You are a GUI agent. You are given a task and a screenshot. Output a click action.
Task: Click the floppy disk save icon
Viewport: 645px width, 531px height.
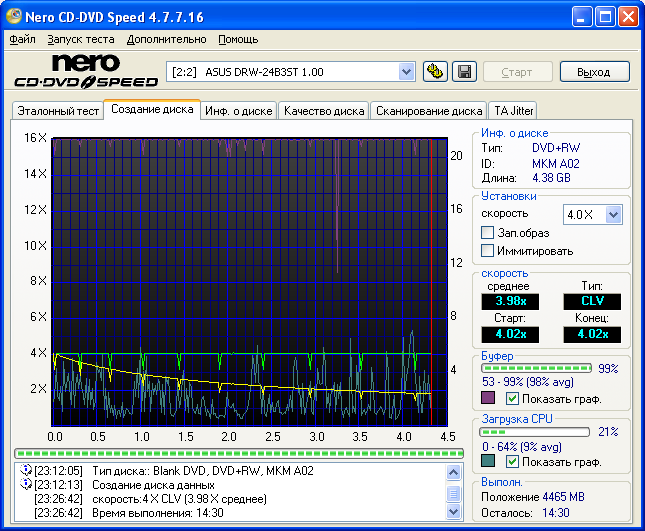coord(463,71)
